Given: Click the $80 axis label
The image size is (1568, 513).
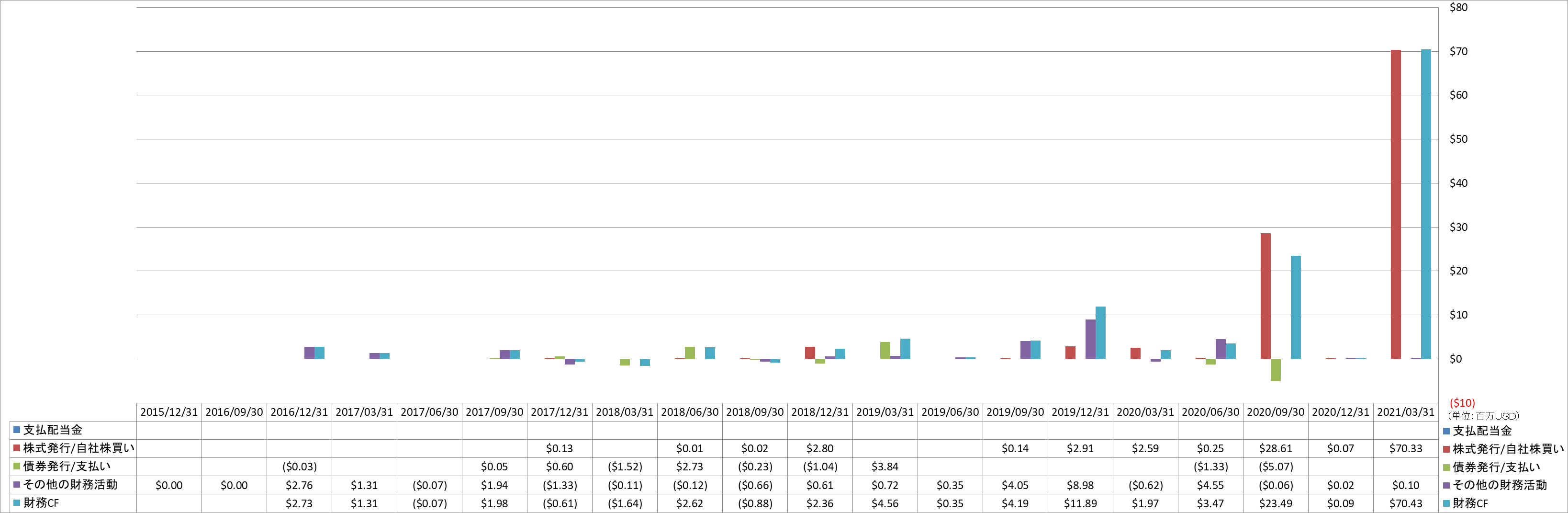Looking at the screenshot, I should pos(1458,7).
